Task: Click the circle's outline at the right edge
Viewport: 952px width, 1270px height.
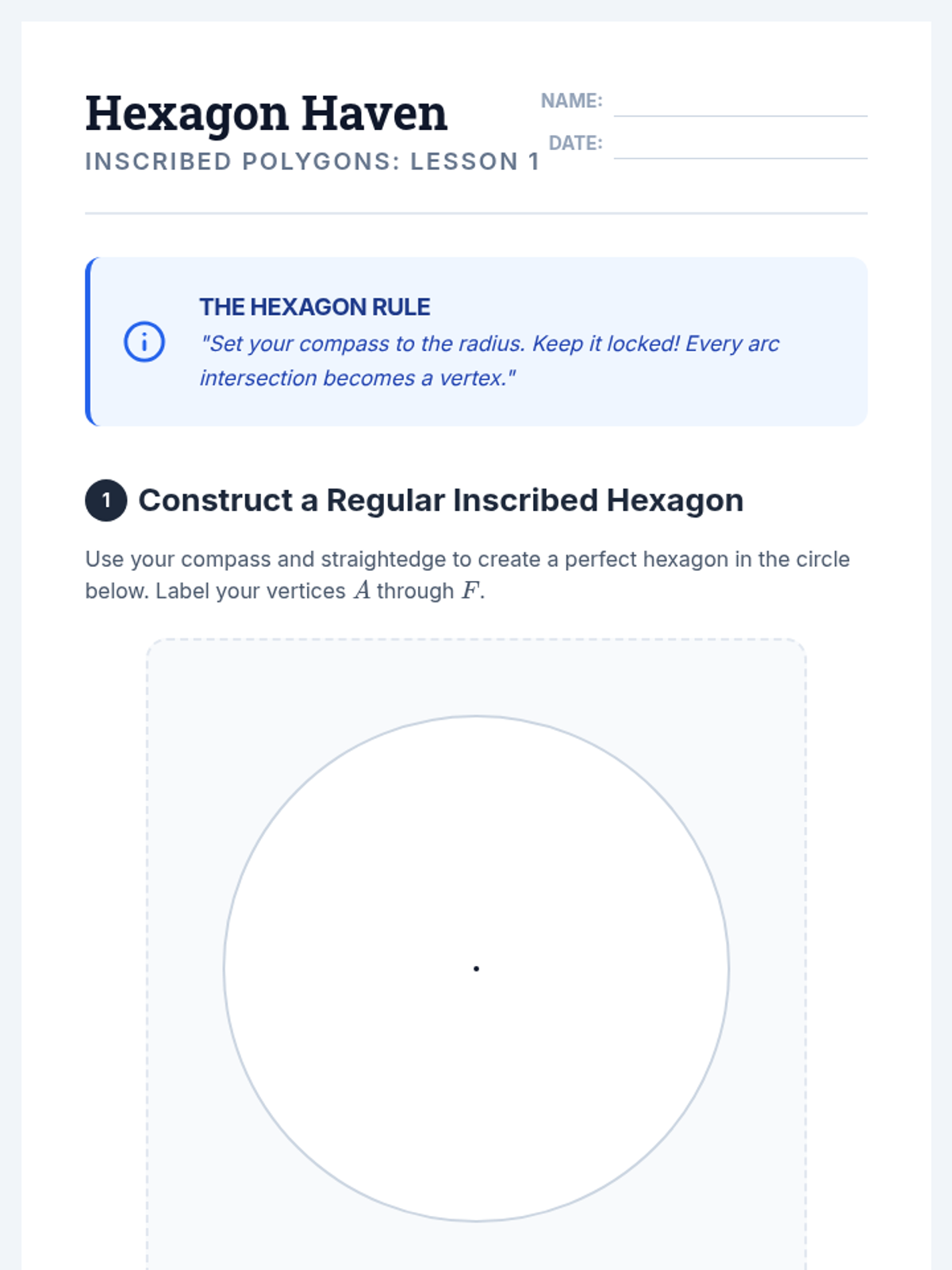Action: click(x=727, y=968)
